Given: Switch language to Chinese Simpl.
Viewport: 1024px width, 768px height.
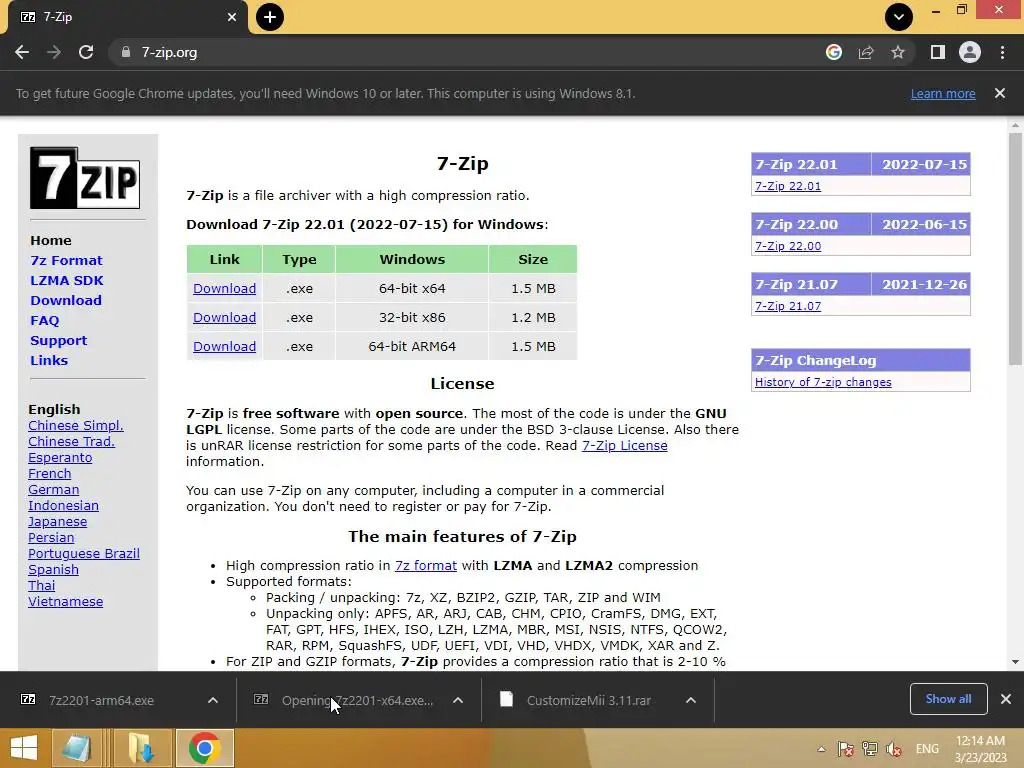Looking at the screenshot, I should tap(76, 426).
